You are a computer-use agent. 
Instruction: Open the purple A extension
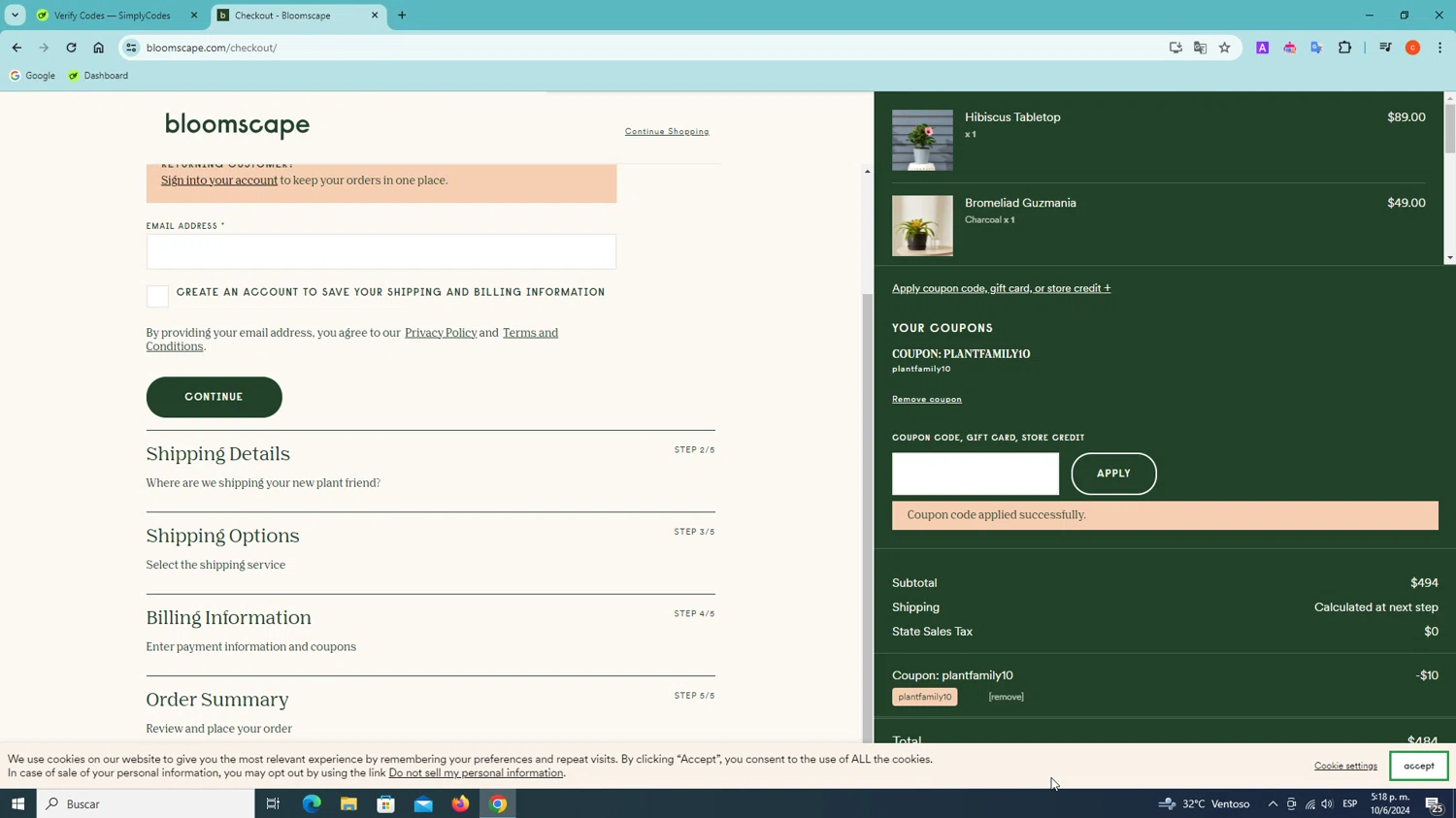1263,48
